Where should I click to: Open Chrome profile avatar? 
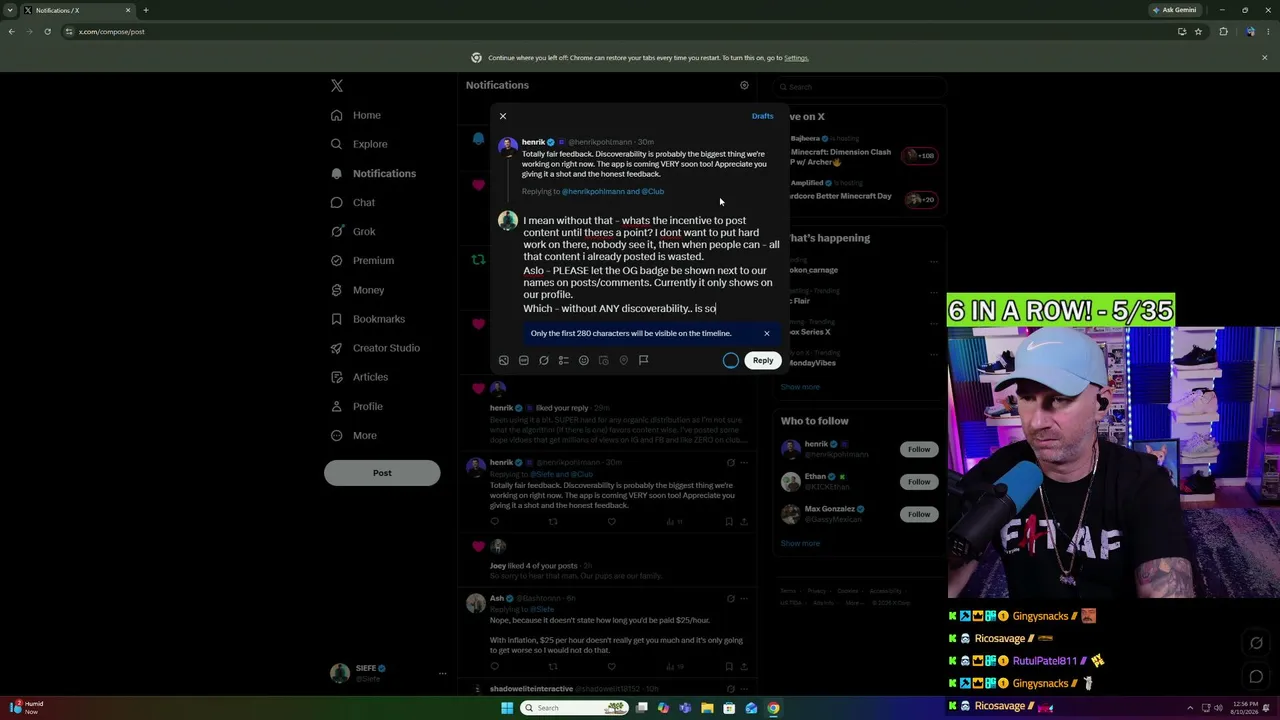(1250, 31)
